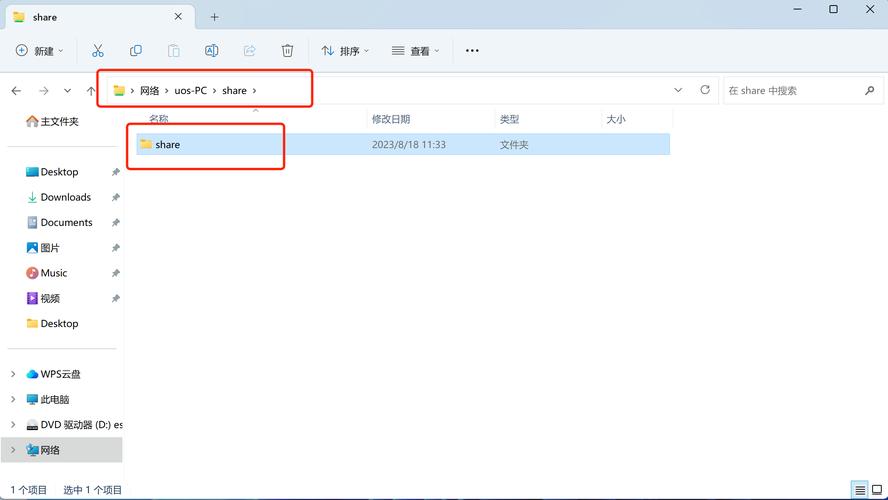Close the share tab

178,16
